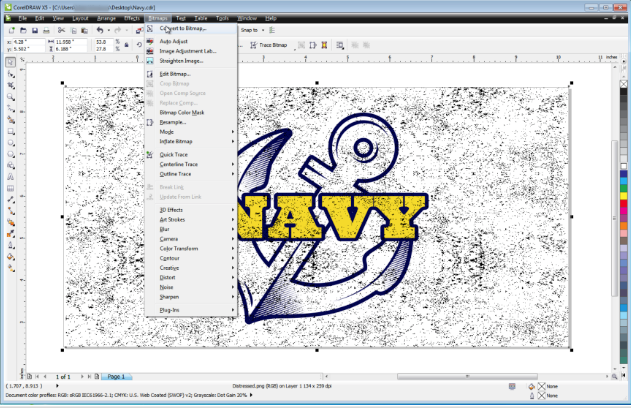Click the Paste icon
Screen dimensions: 631x408
pos(85,30)
